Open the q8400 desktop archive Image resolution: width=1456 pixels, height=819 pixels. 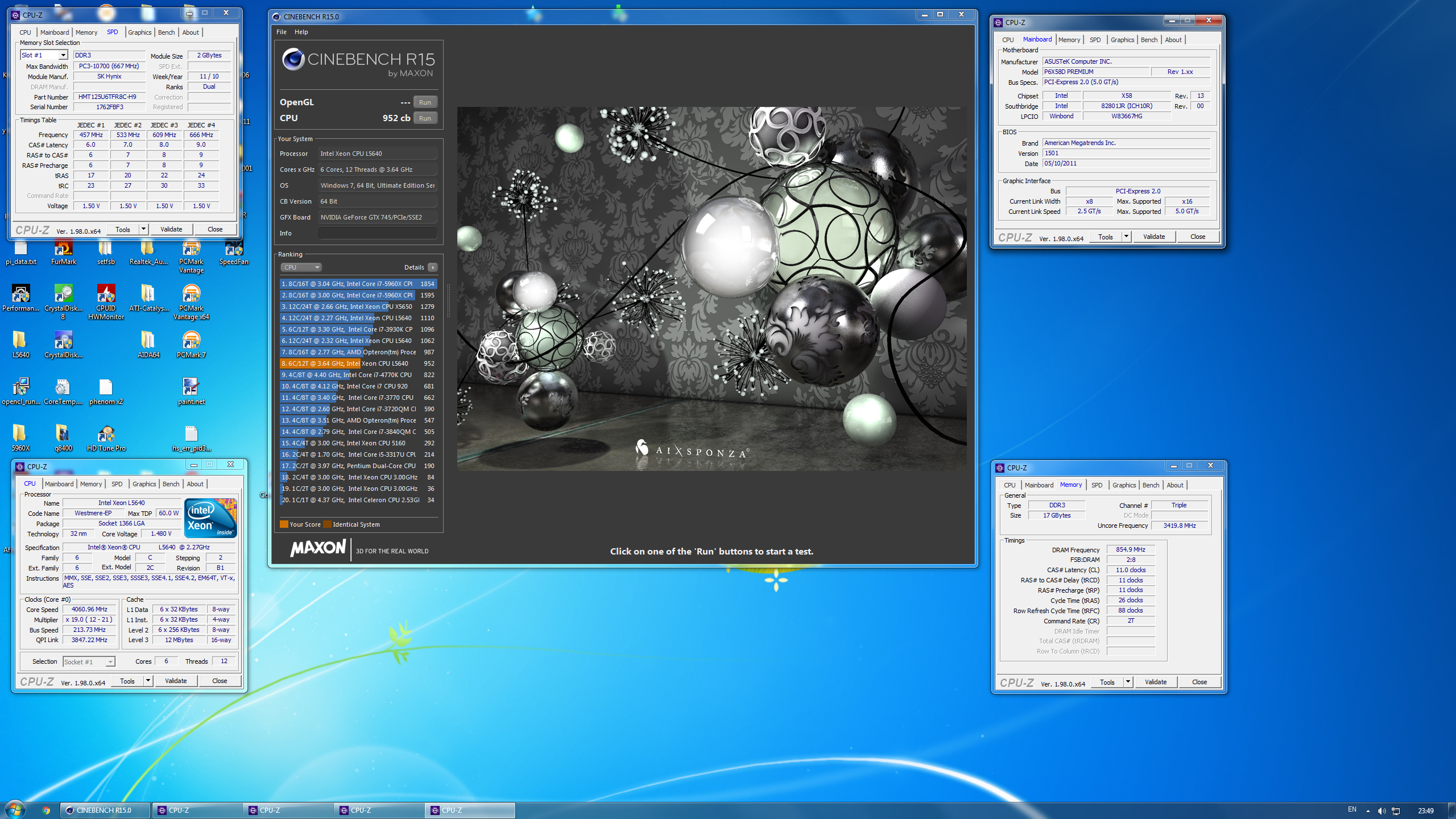pos(63,438)
